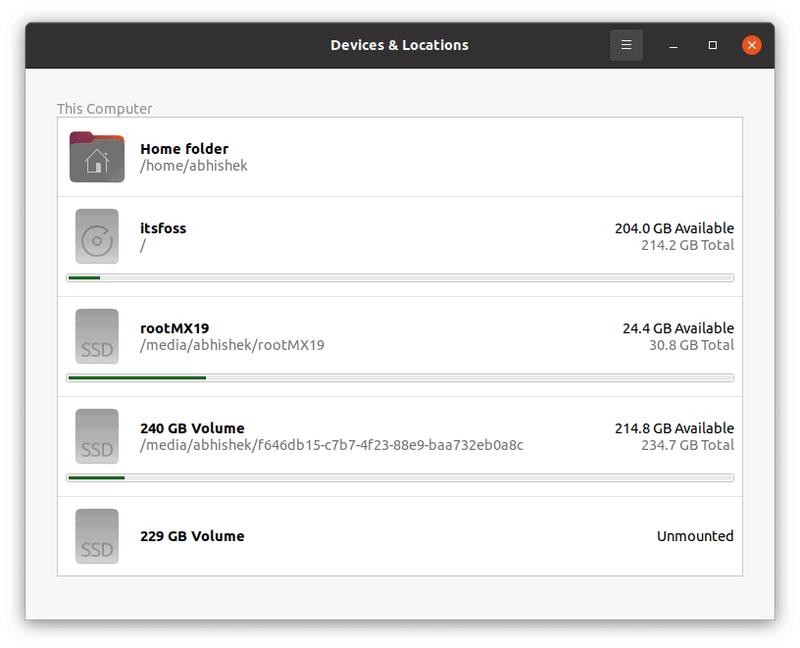This screenshot has width=800, height=648.
Task: Click the 204.0 GB Available label
Action: click(x=674, y=228)
